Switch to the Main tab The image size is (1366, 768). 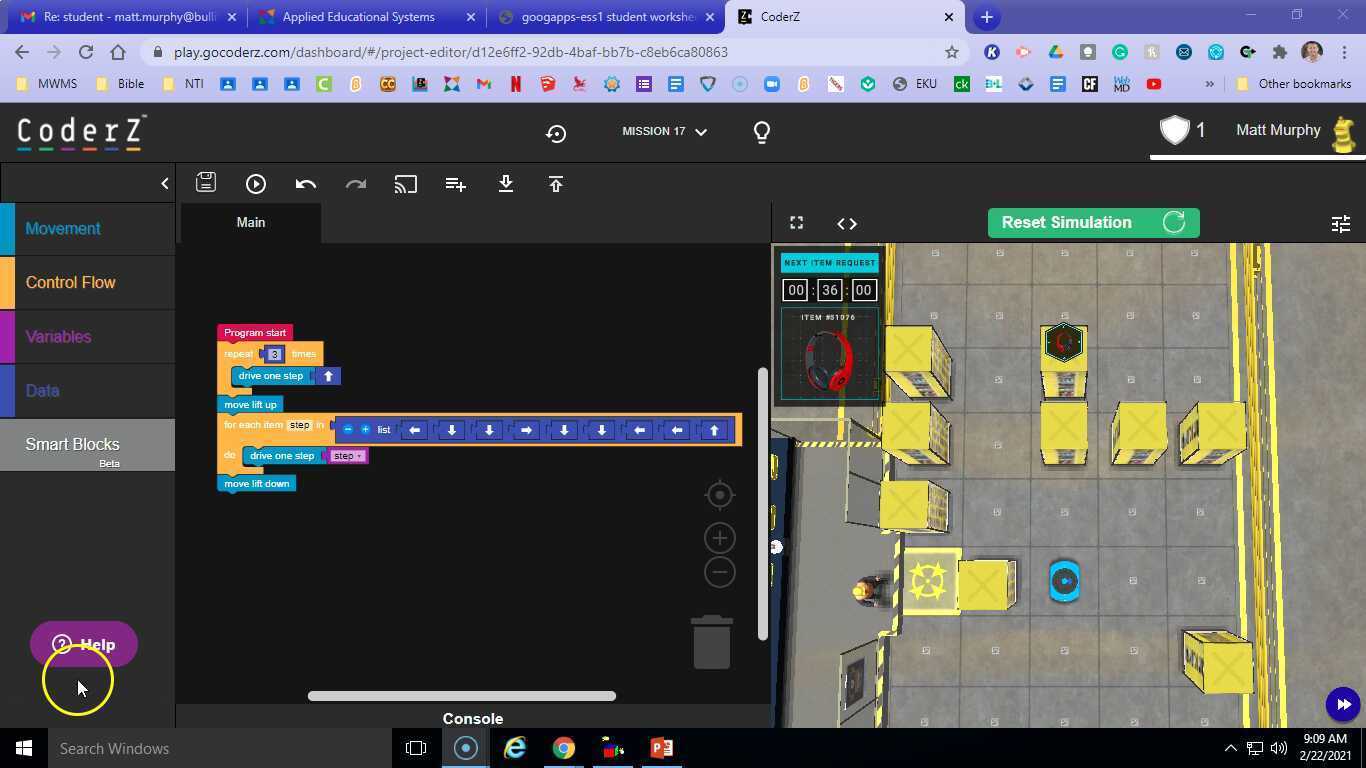[250, 222]
